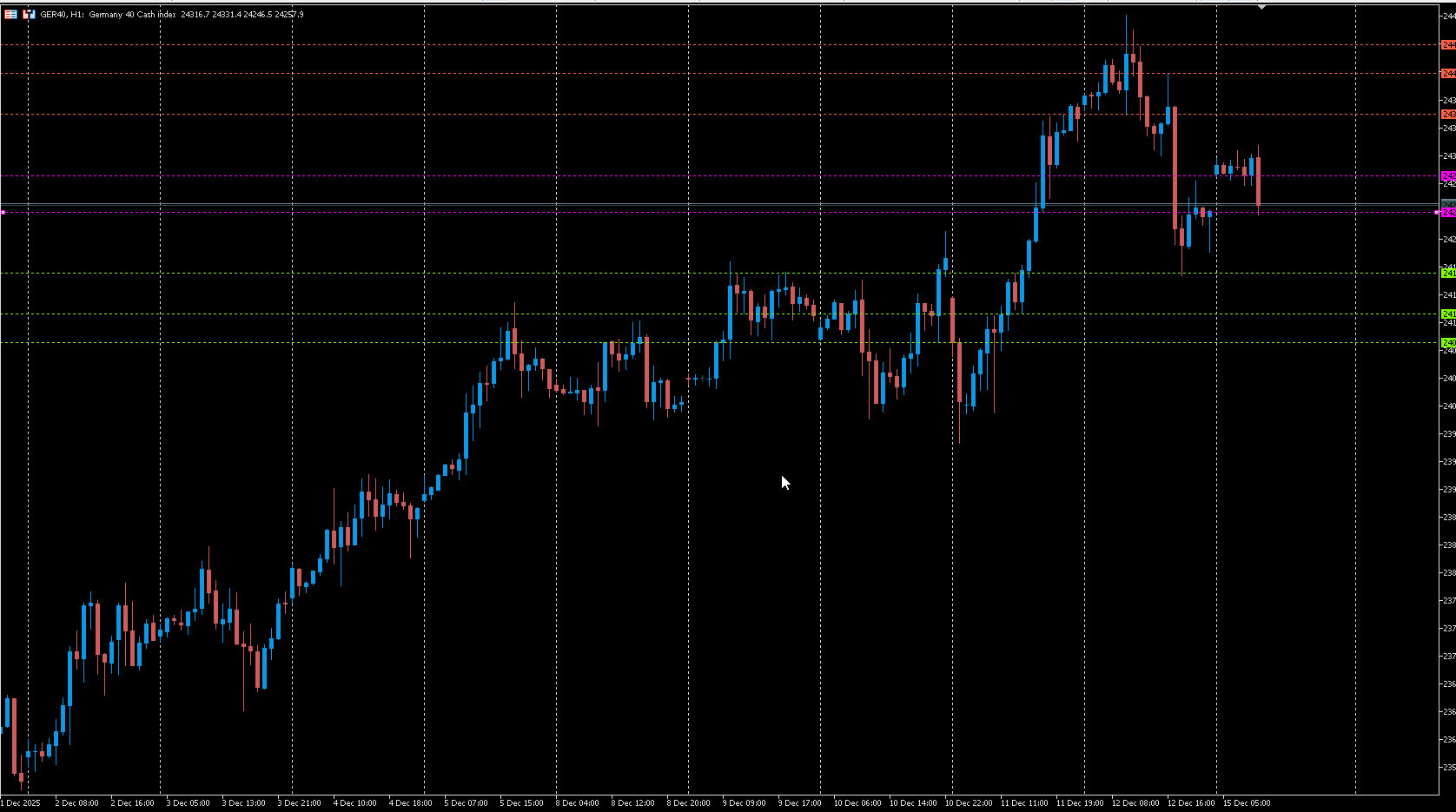Click the red-and-blue quotes table icon top-left
Viewport: 1456px width, 812px height.
[9, 13]
